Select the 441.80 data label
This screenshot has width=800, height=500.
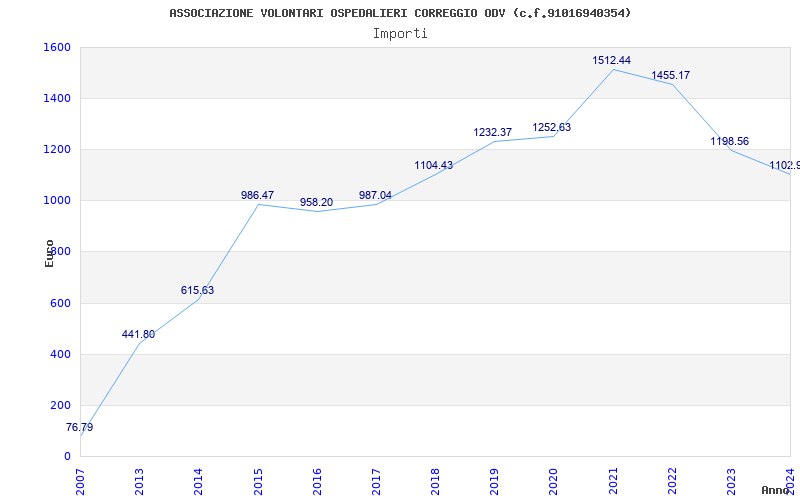tap(138, 335)
